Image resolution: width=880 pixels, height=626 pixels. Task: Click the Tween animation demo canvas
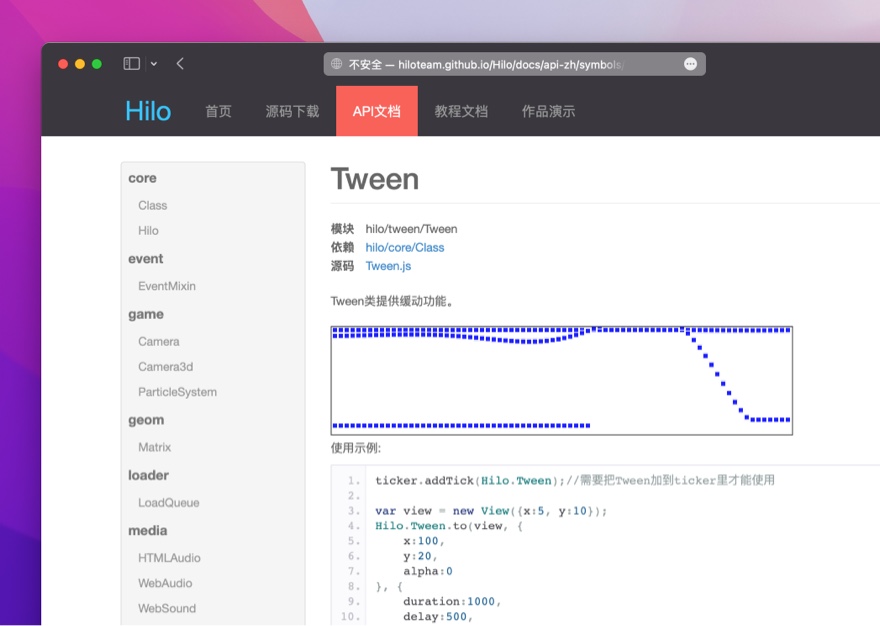(561, 380)
